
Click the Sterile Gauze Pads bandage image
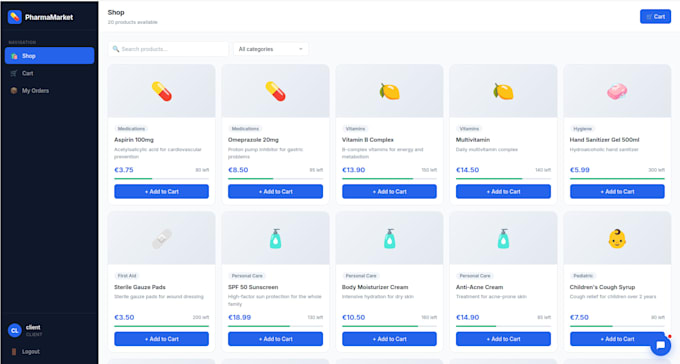pos(161,239)
